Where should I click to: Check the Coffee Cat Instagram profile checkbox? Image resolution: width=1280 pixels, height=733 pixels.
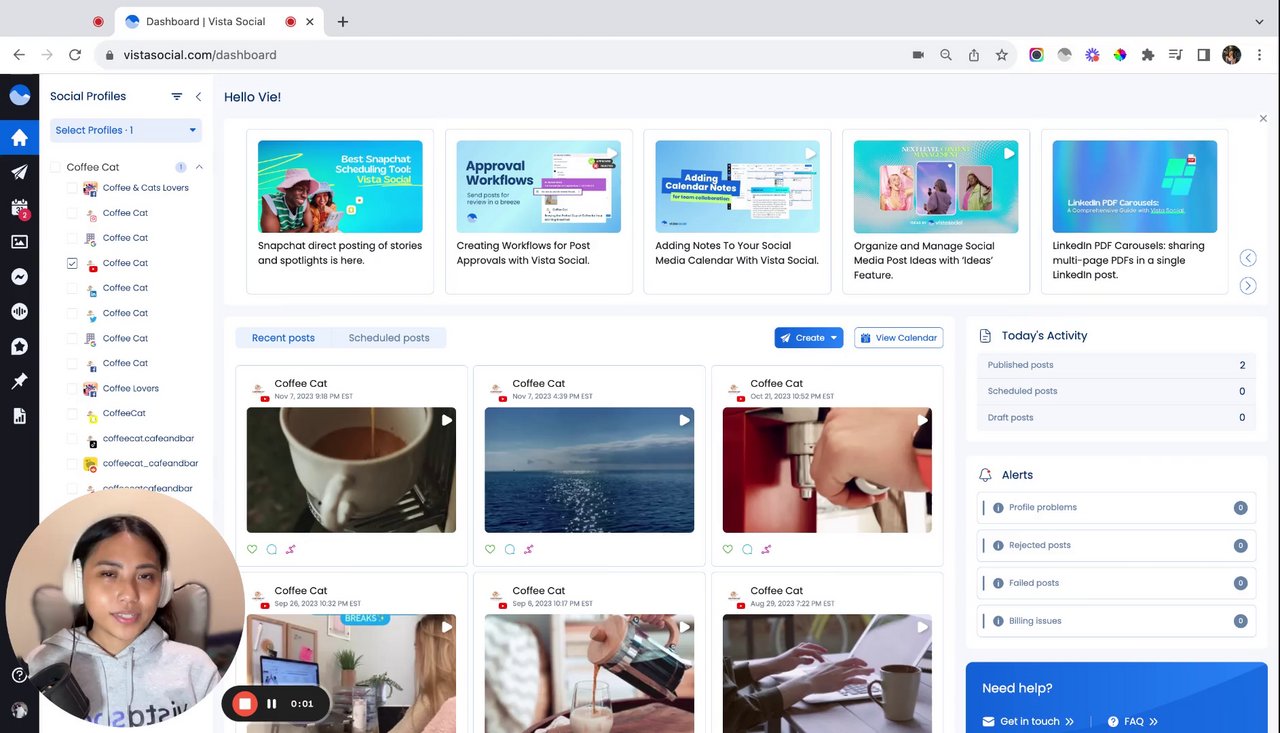pos(72,213)
